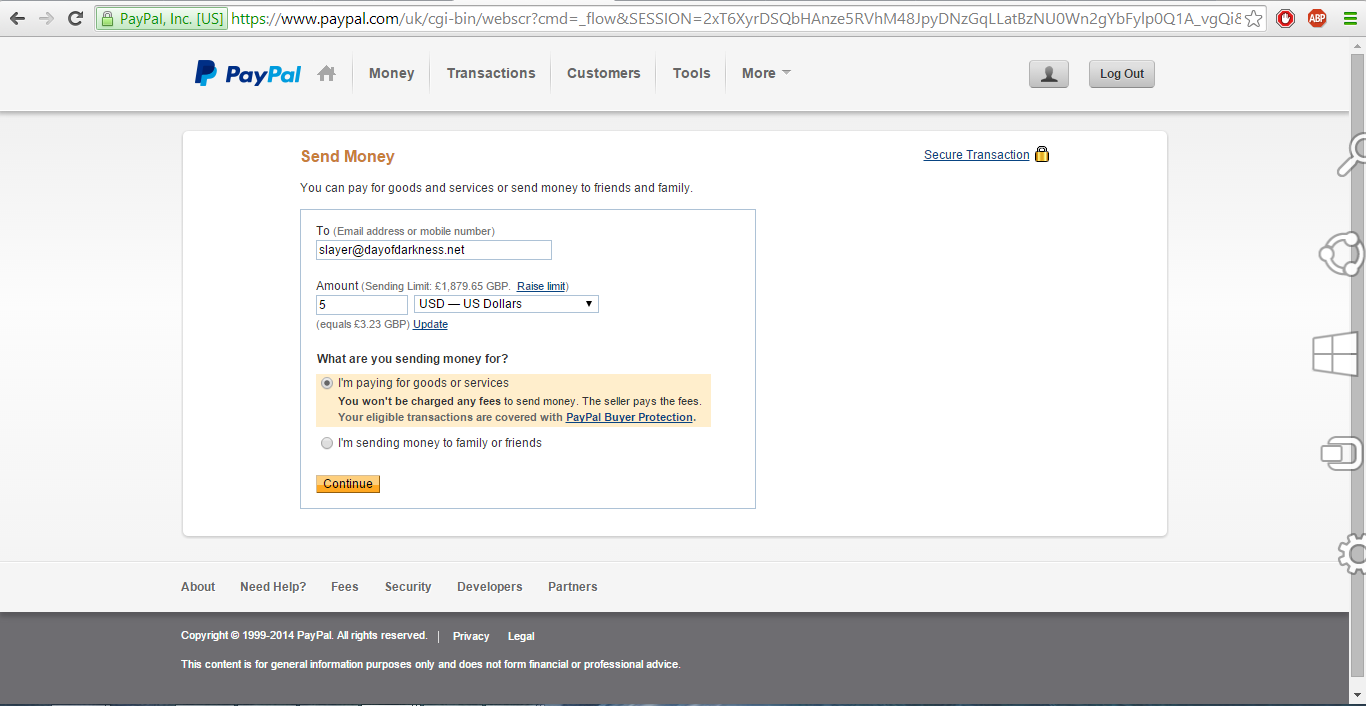Open the Customers menu

coord(603,73)
